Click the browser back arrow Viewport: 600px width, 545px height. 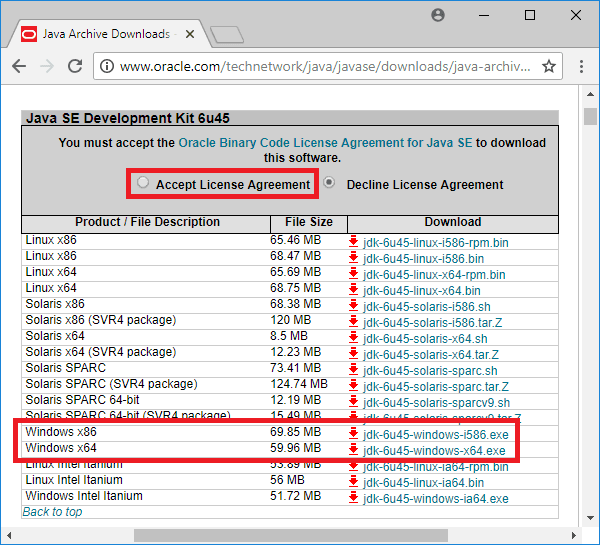coord(19,66)
